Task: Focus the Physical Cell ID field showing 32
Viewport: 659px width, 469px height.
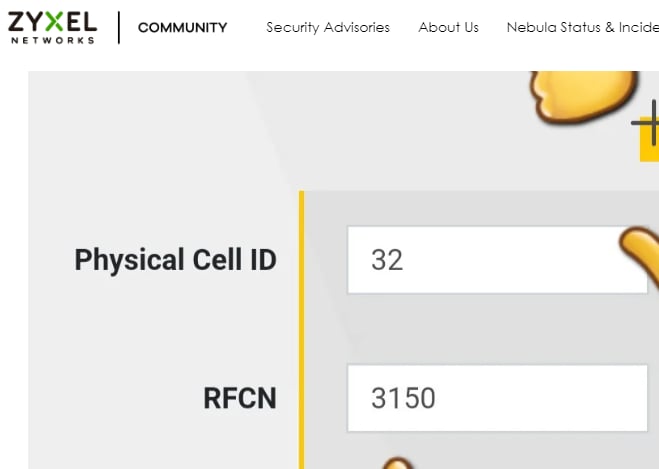Action: pos(497,260)
